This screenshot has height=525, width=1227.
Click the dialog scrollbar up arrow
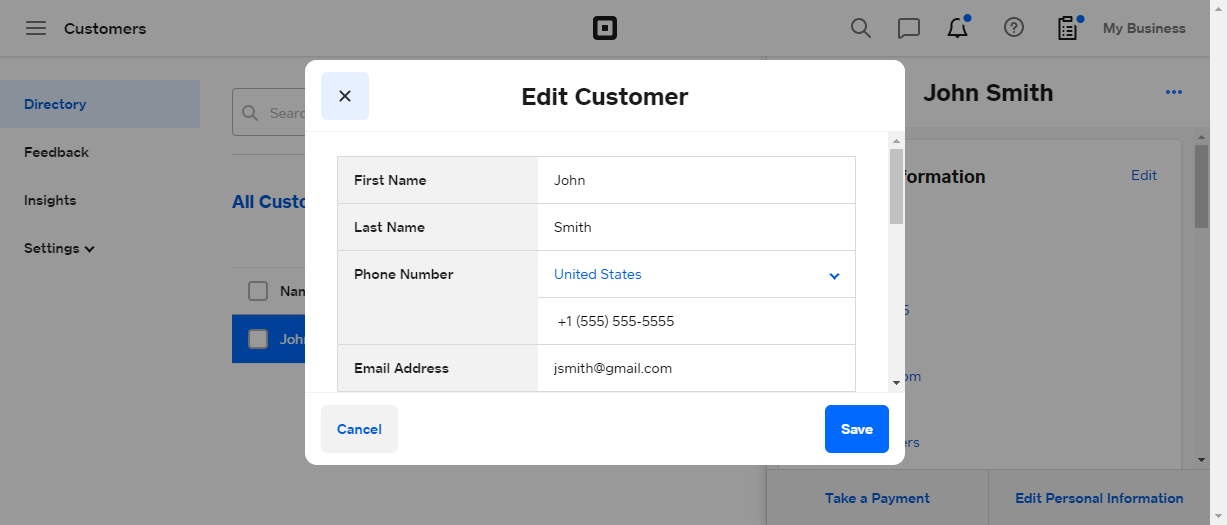(x=896, y=142)
